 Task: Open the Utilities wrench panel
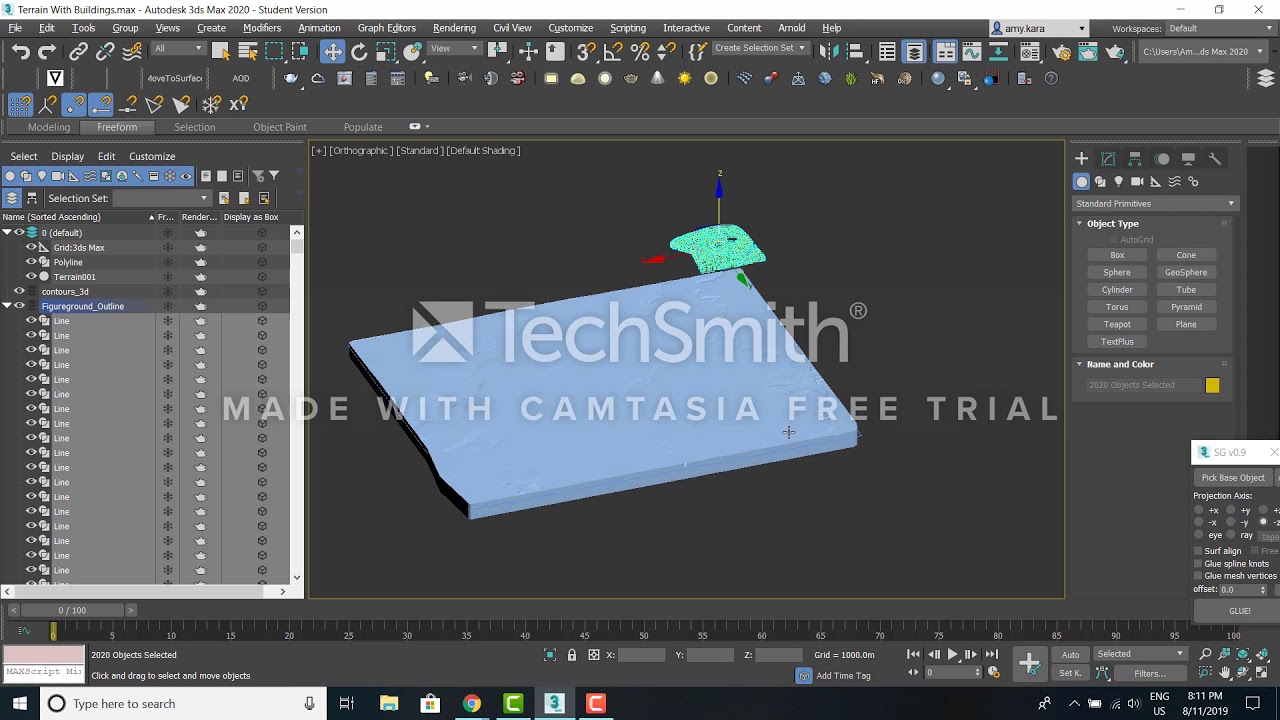point(1215,159)
